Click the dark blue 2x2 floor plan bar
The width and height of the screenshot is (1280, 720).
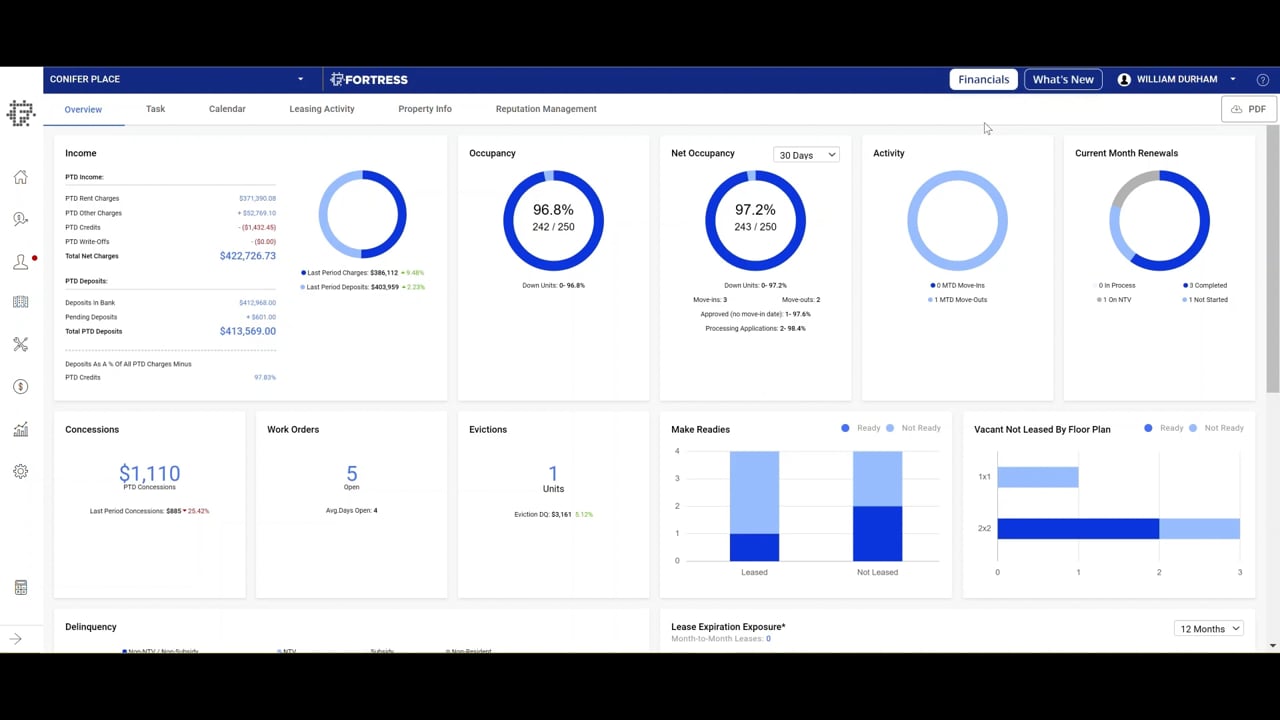pyautogui.click(x=1078, y=529)
